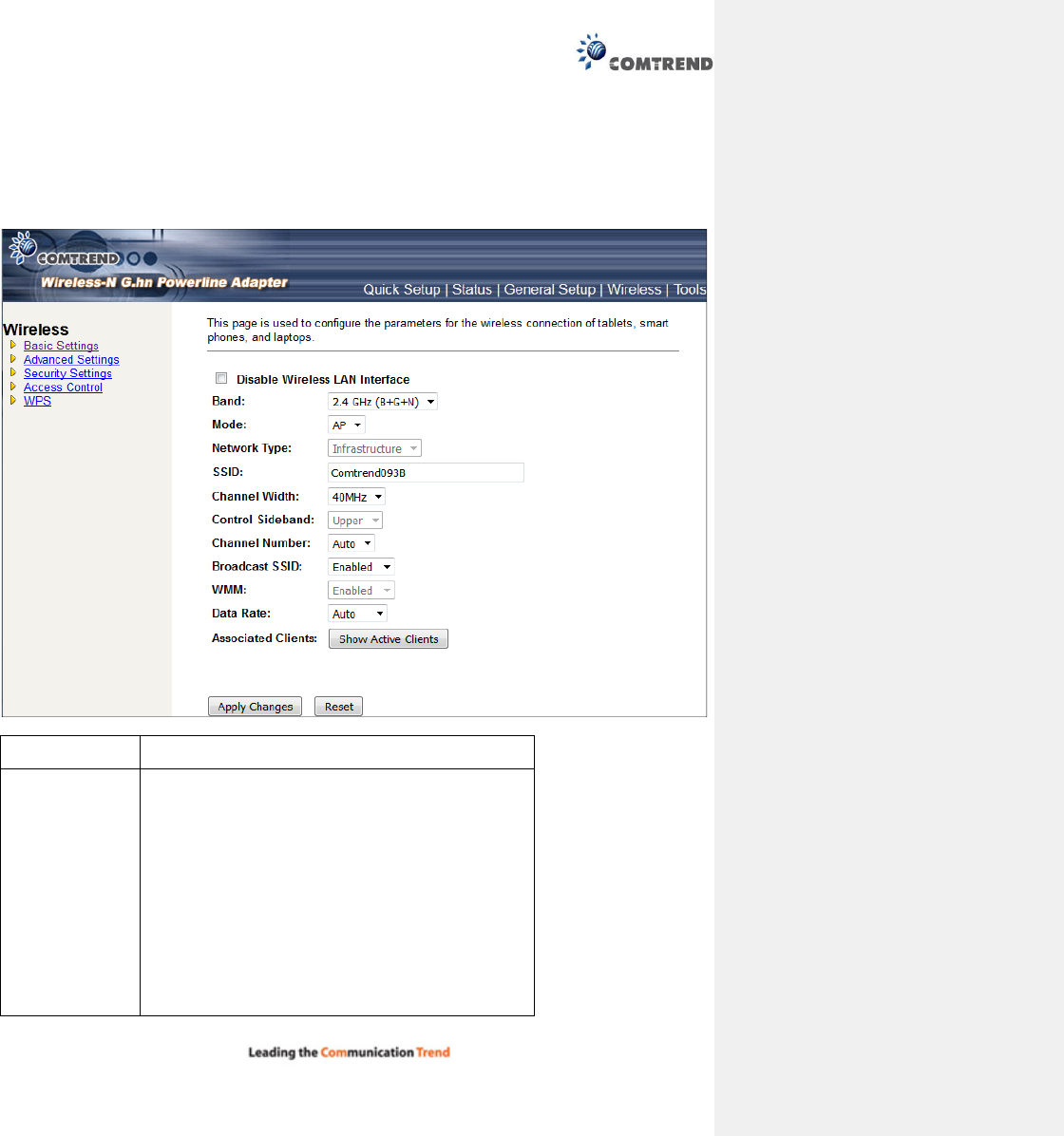Viewport: 1064px width, 1136px height.
Task: Open the Network Type dropdown showing Infrastructure
Action: pyautogui.click(x=374, y=448)
